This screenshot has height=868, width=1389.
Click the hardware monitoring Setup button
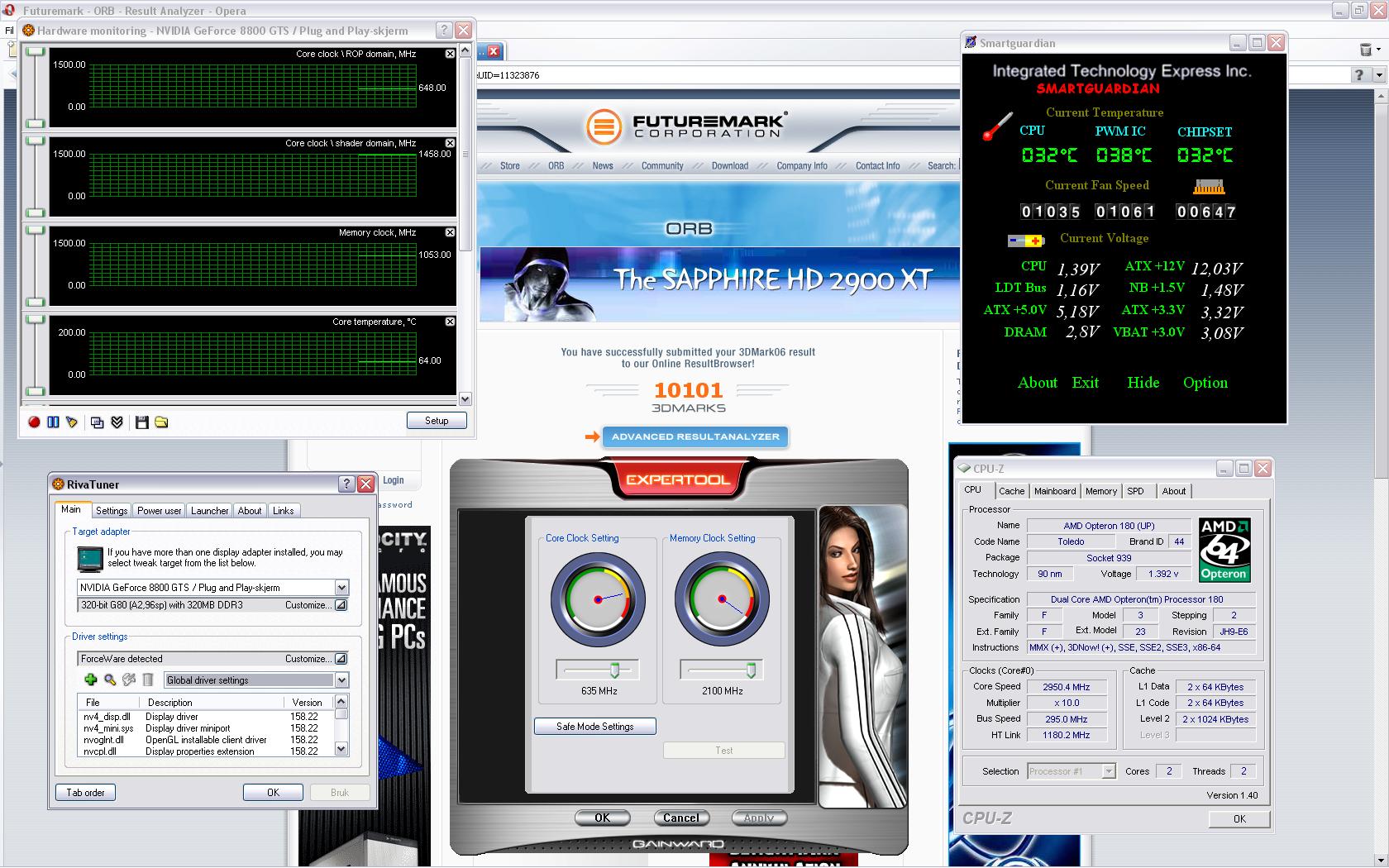pos(437,421)
